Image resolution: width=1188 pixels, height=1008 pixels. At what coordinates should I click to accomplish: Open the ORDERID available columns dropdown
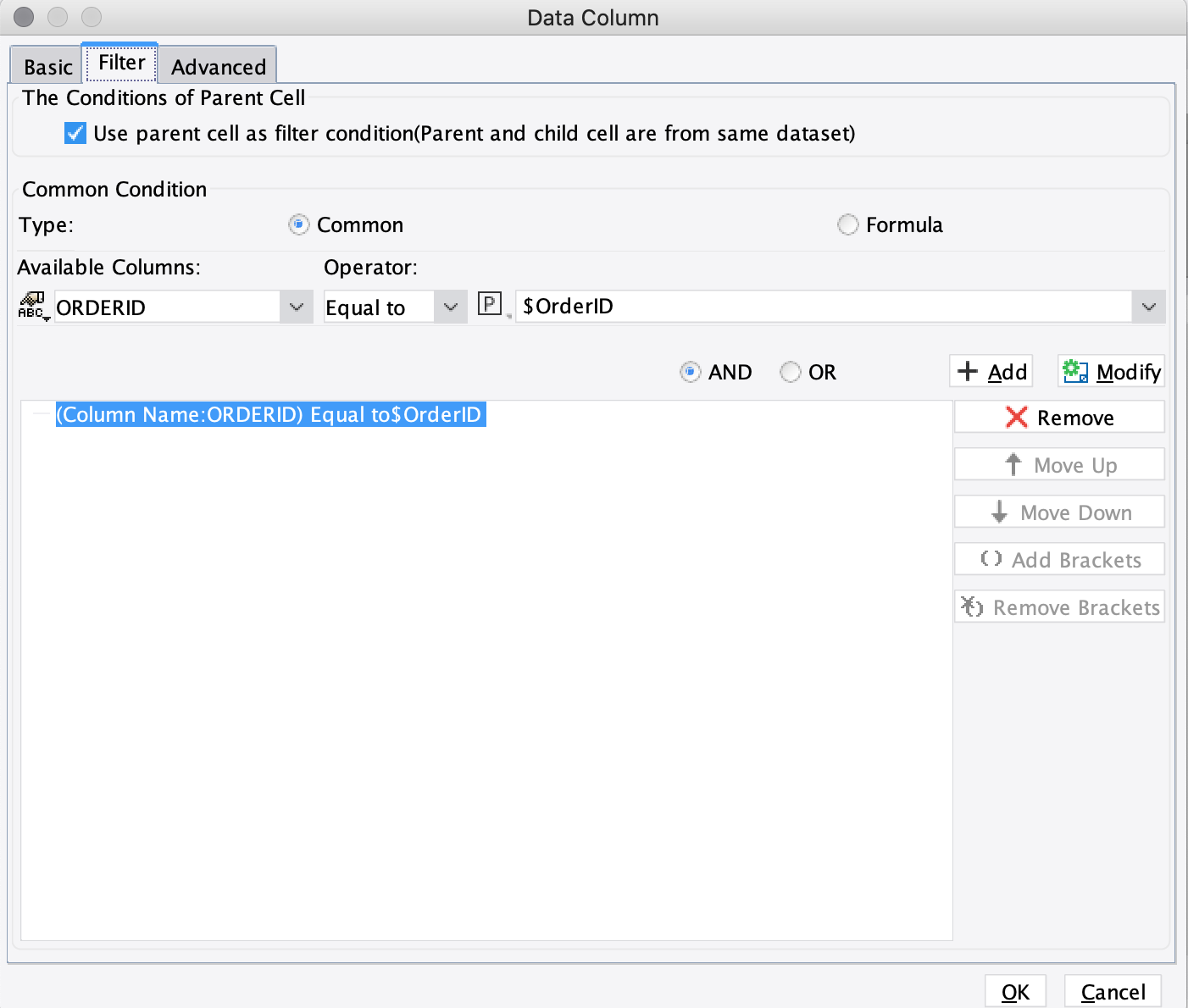tap(296, 307)
